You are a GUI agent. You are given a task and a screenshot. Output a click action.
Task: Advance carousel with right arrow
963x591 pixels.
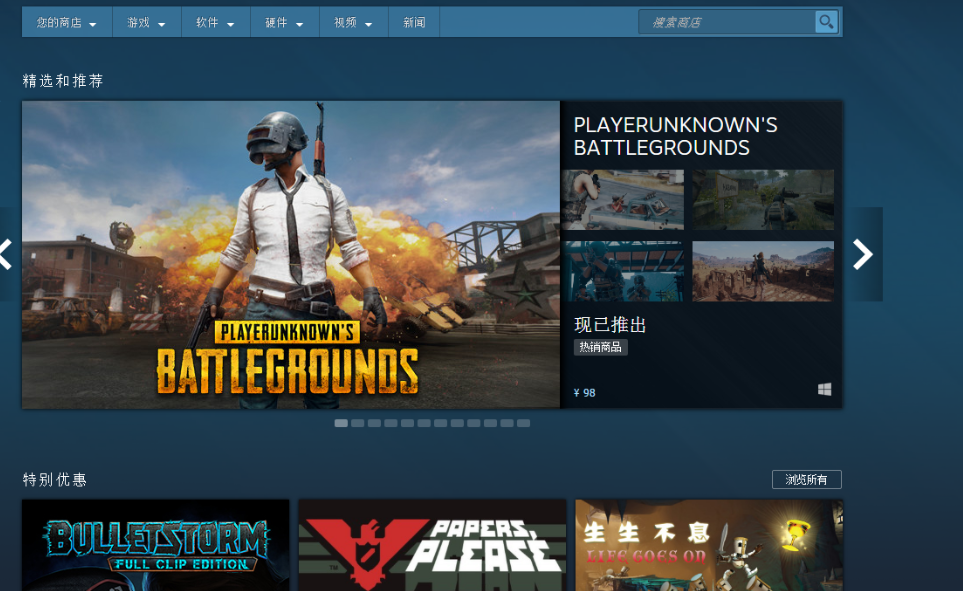tap(863, 254)
